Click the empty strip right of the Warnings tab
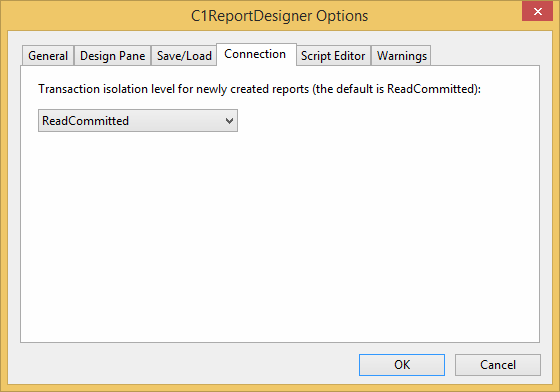This screenshot has width=560, height=392. (485, 55)
